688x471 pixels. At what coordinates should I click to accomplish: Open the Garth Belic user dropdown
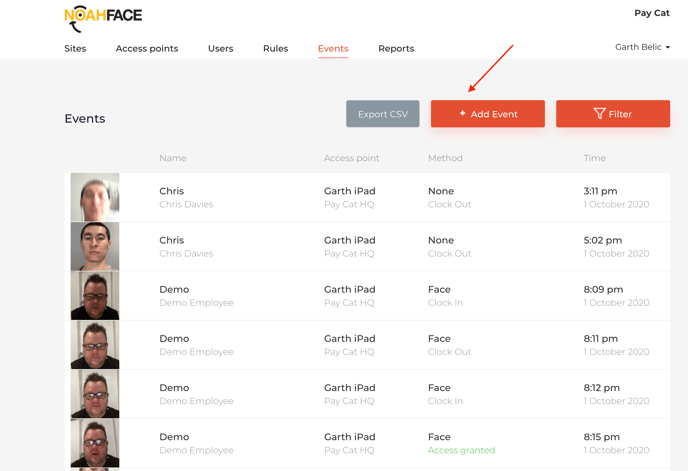tap(642, 47)
